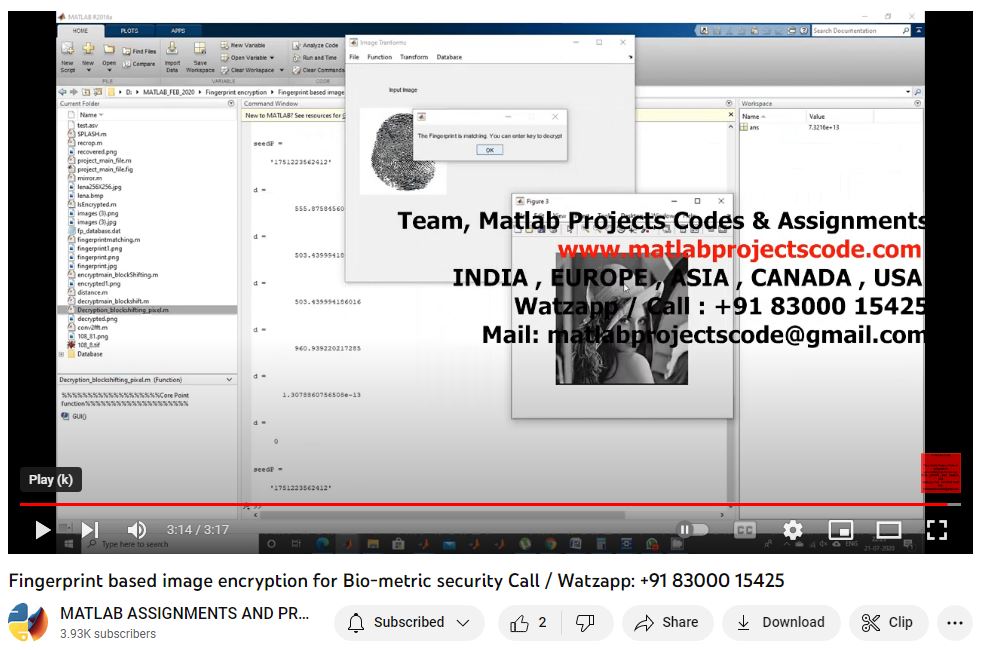
Task: Expand the more actions three-dot menu
Action: 953,623
